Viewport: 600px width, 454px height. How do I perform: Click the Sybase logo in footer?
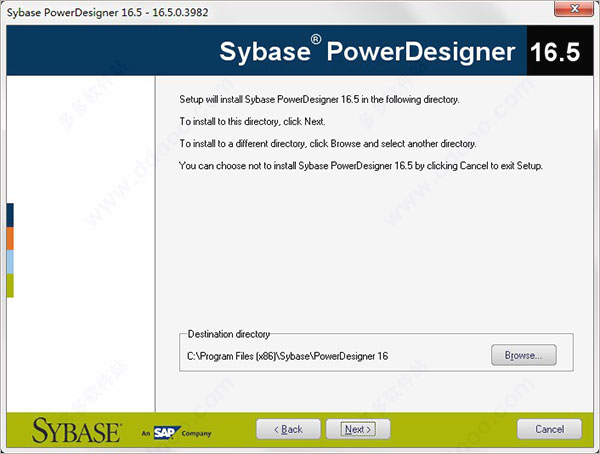(x=77, y=431)
